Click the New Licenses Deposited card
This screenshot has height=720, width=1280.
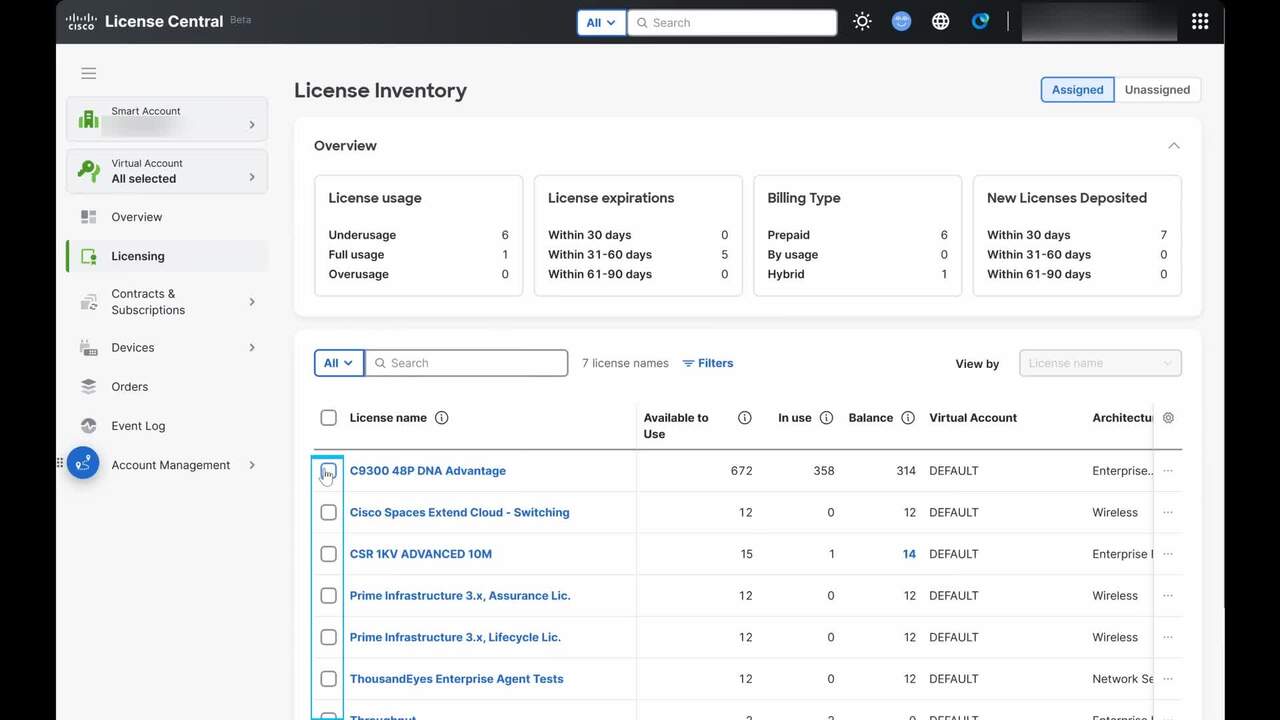click(1077, 236)
